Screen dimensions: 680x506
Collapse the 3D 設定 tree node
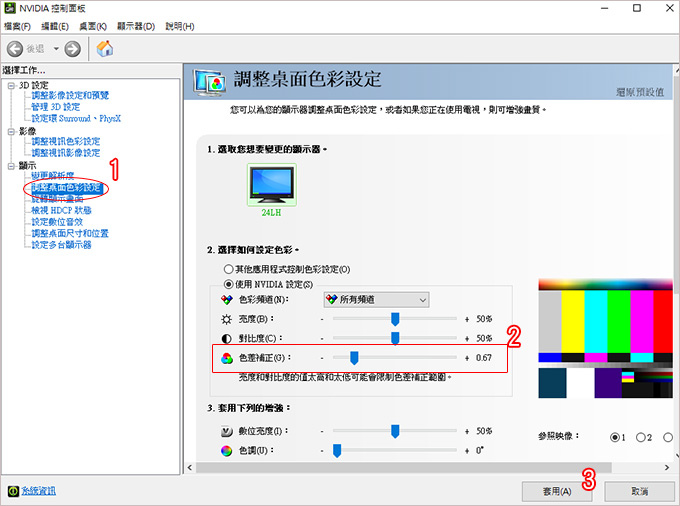point(11,86)
